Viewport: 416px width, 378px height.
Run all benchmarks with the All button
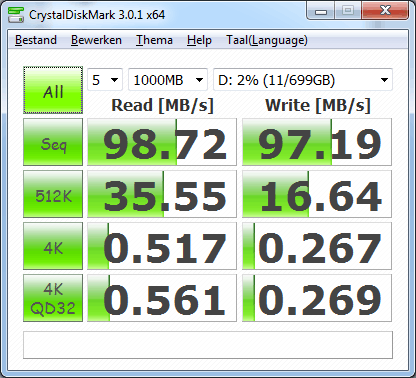[53, 90]
